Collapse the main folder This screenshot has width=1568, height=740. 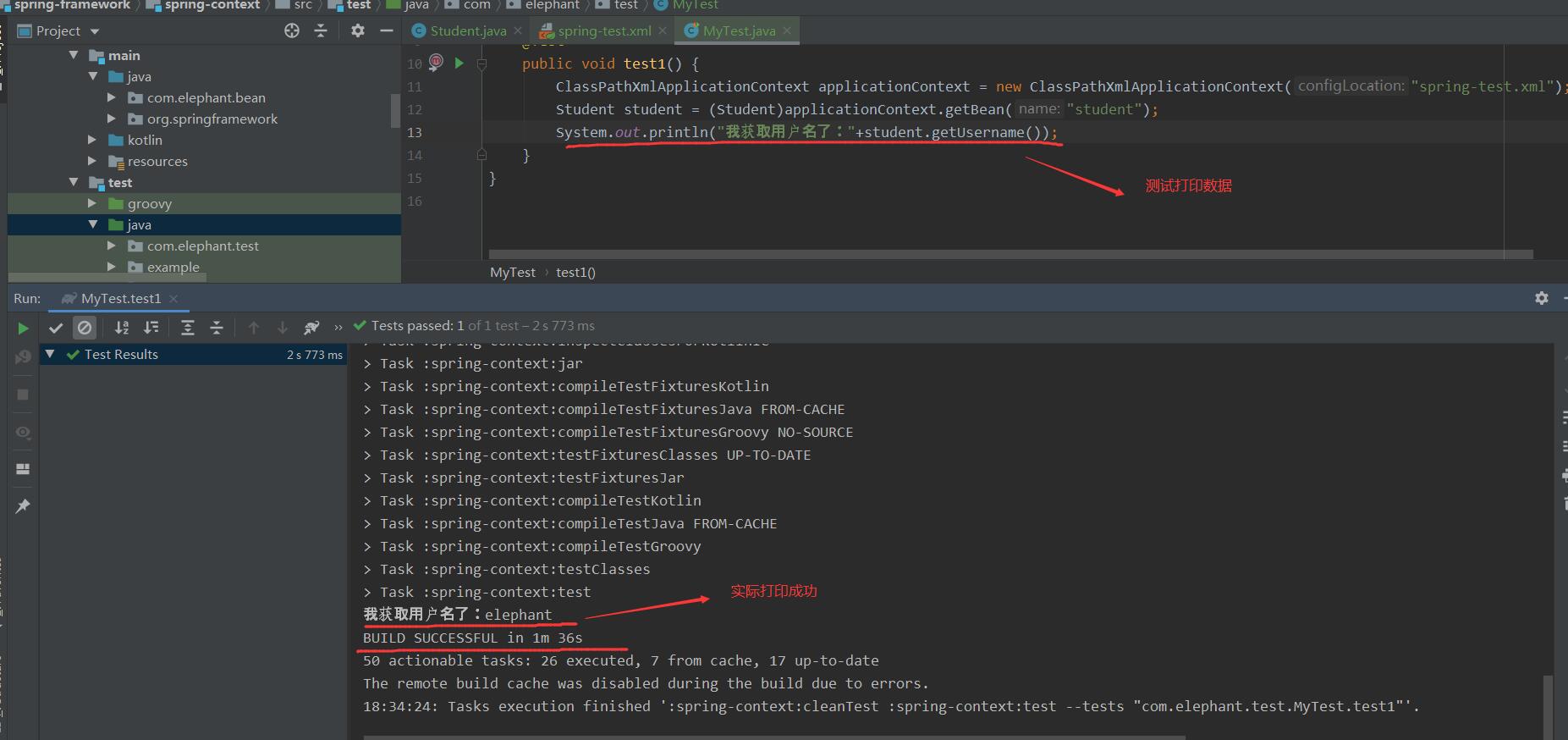[74, 55]
